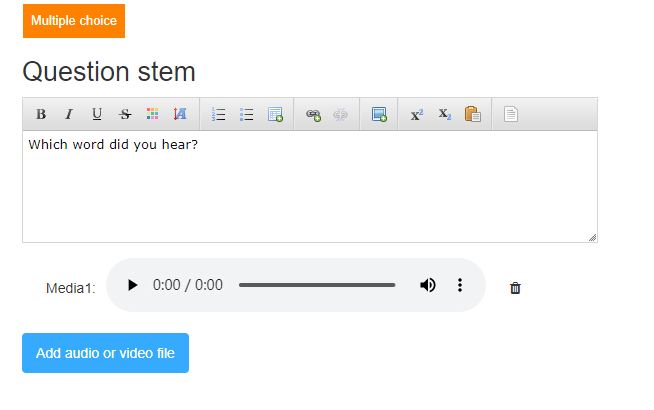The height and width of the screenshot is (410, 654).
Task: Apply strikethrough formatting
Action: tap(125, 114)
